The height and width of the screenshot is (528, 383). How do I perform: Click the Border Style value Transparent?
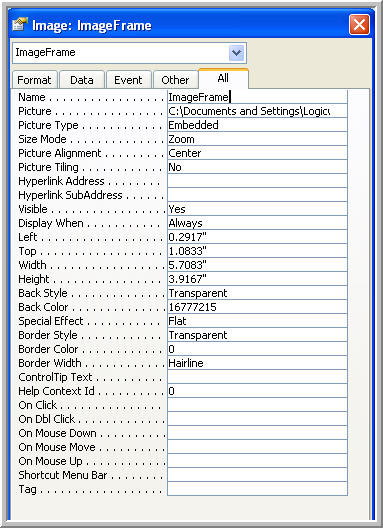coord(257,335)
